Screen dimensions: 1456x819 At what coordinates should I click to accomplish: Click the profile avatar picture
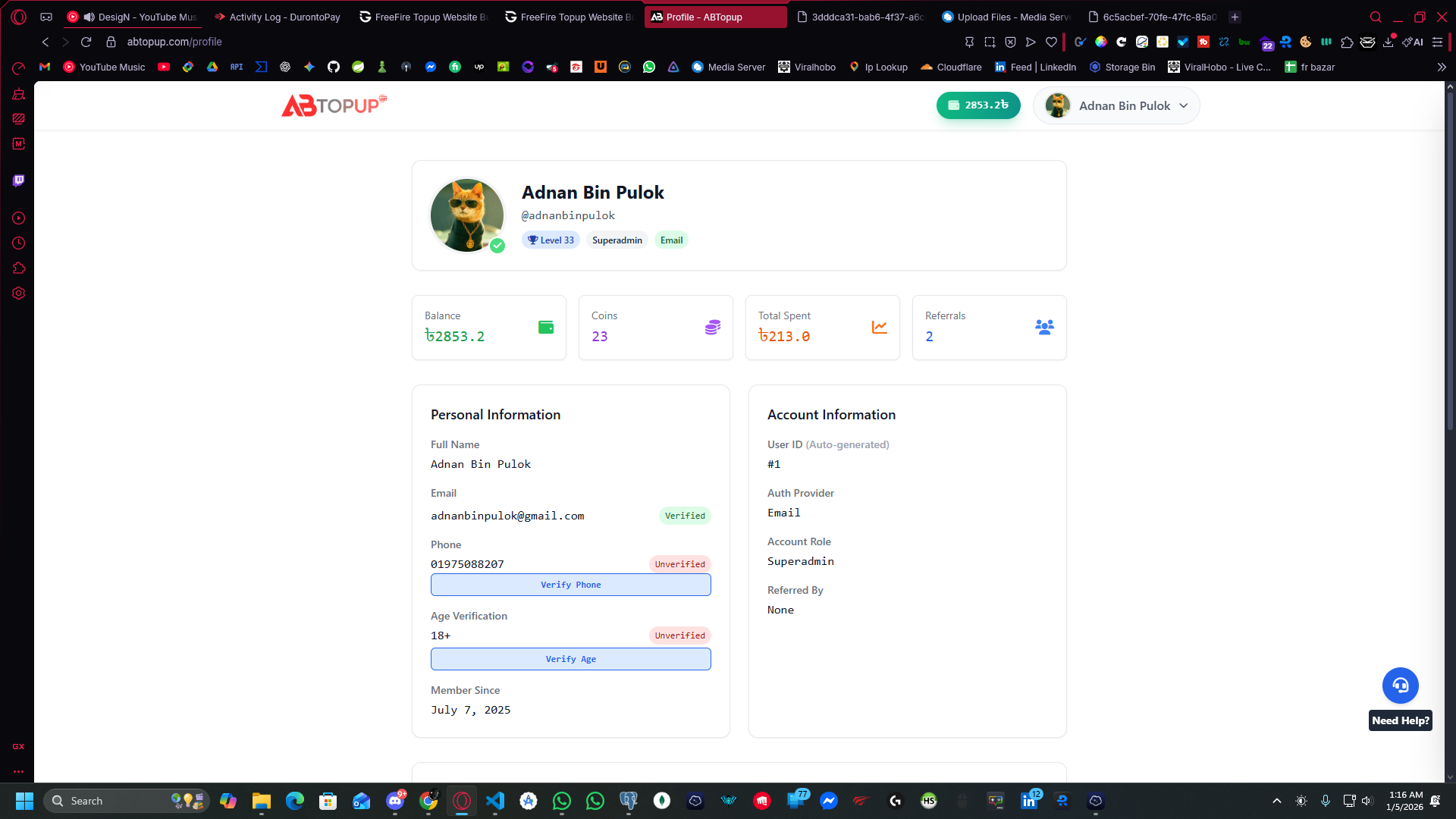(x=466, y=215)
